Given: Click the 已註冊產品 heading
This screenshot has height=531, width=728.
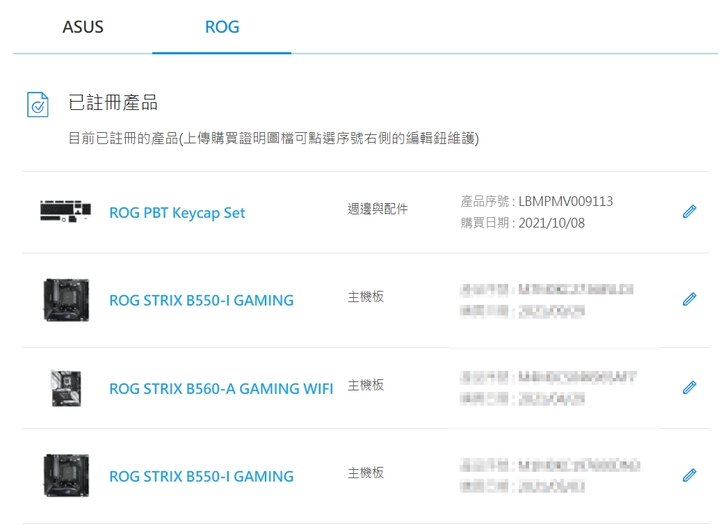Looking at the screenshot, I should 113,103.
